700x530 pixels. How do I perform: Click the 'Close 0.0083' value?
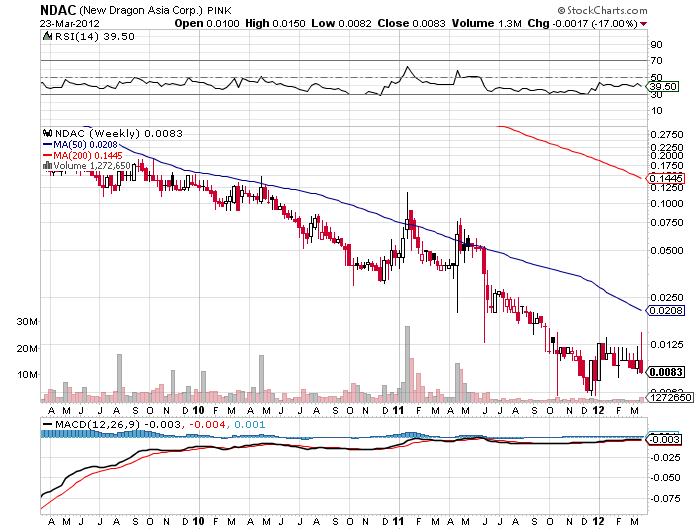click(x=411, y=24)
